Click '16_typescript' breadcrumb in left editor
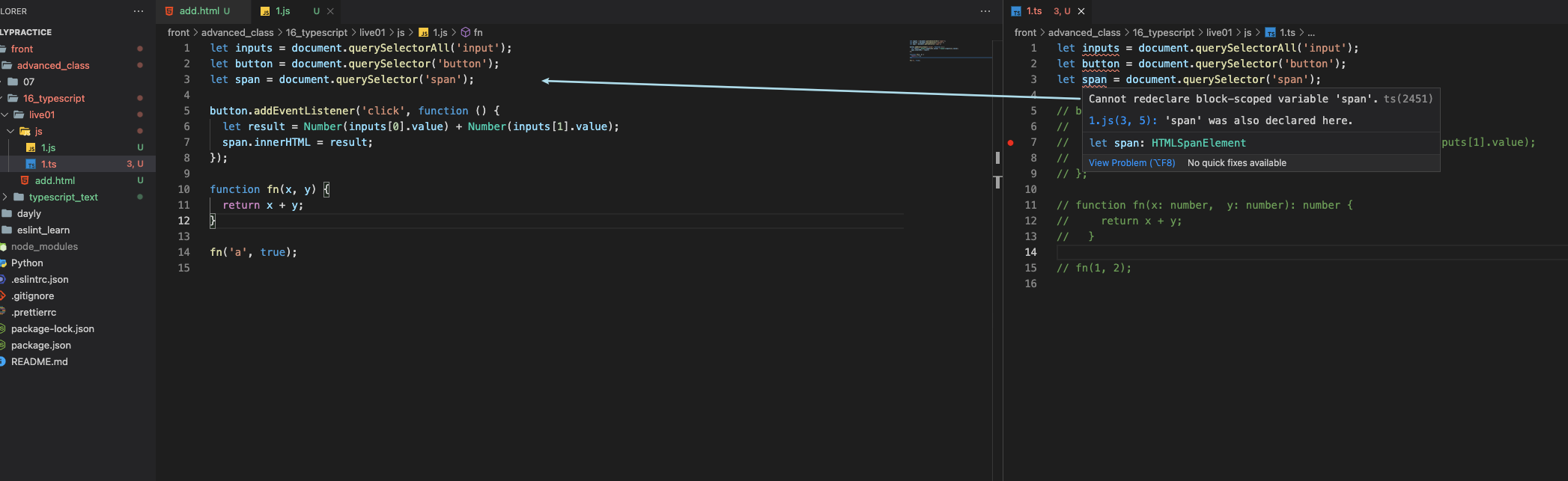Viewport: 1568px width, 481px height. click(317, 32)
